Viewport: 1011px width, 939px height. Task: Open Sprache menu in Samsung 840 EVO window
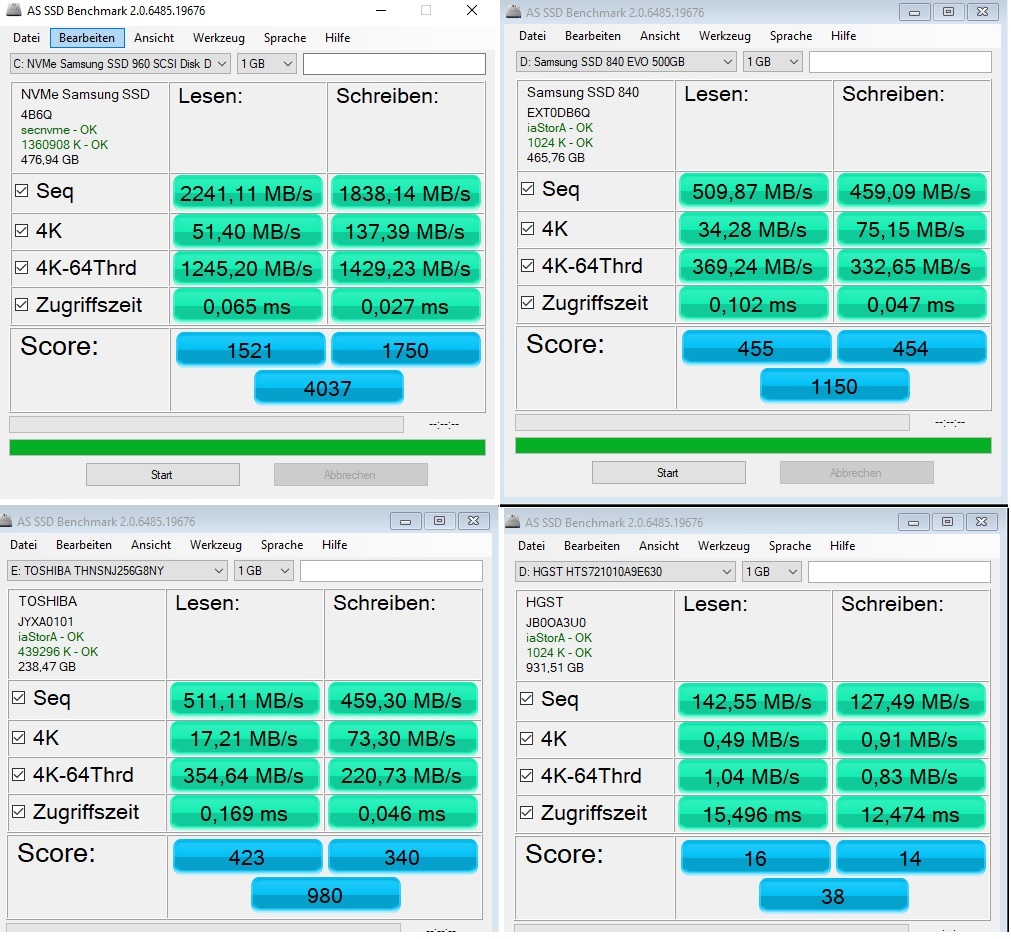[791, 35]
